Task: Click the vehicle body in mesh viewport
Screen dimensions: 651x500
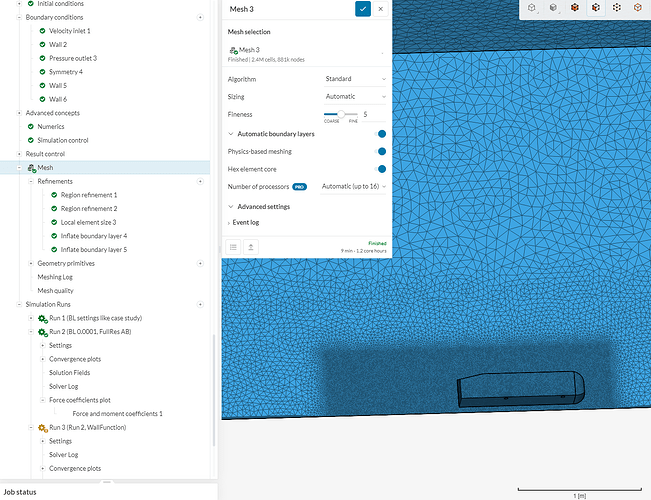Action: [521, 390]
